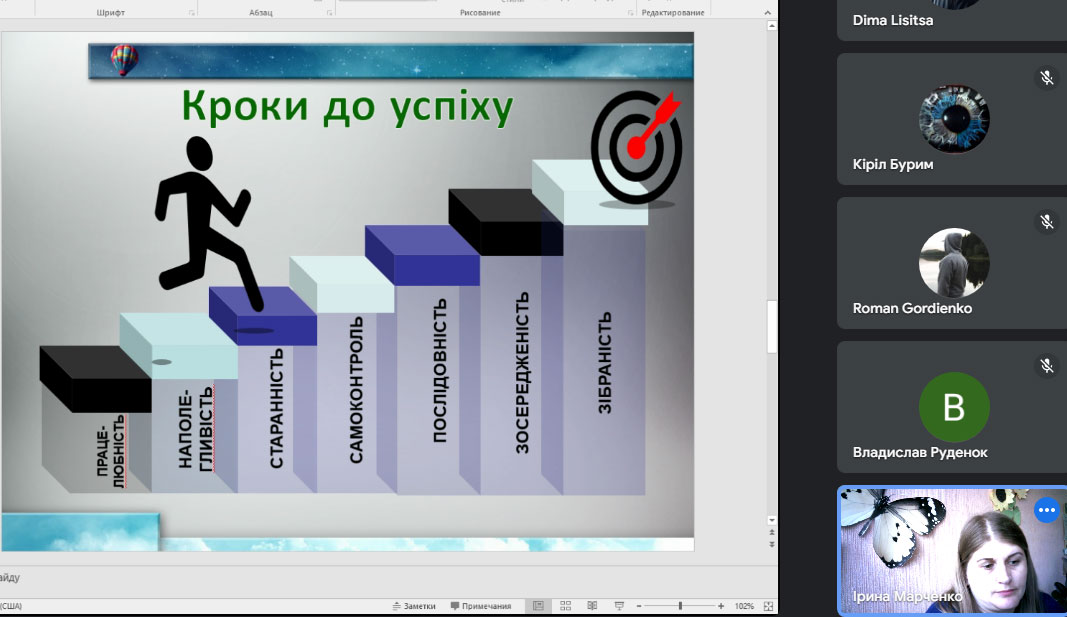1067x617 pixels.
Task: Click the slide scrollbar up arrow
Action: [772, 26]
